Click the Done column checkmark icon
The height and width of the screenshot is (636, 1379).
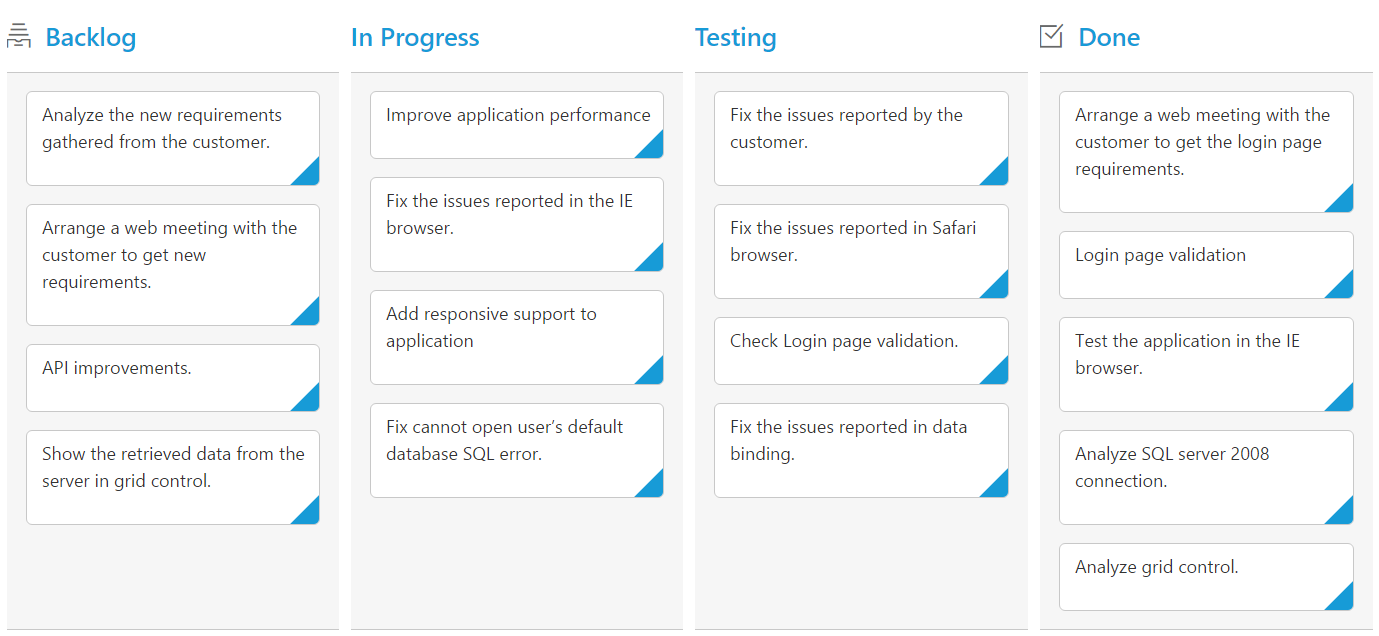coord(1051,37)
